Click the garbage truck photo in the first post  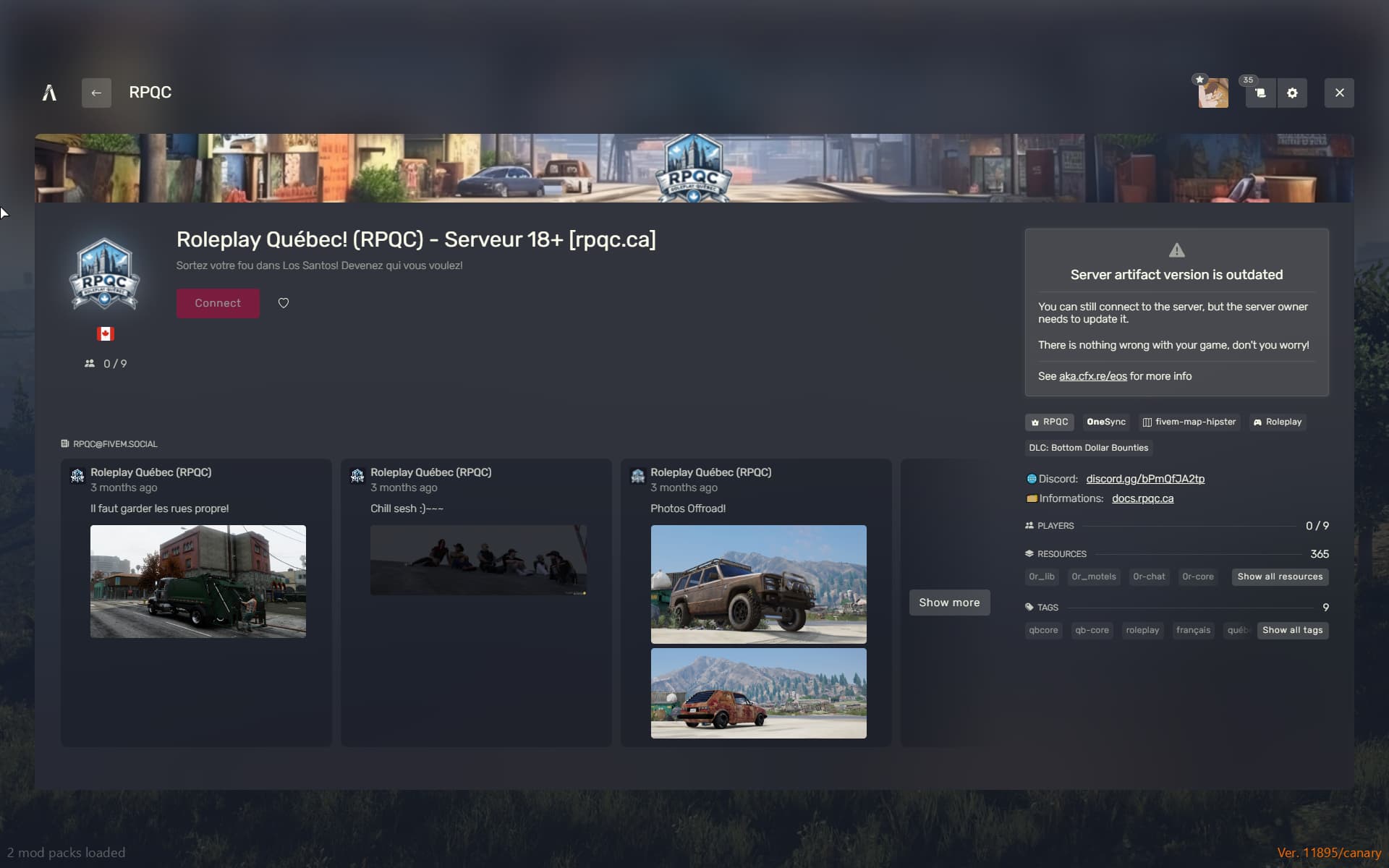(x=197, y=582)
